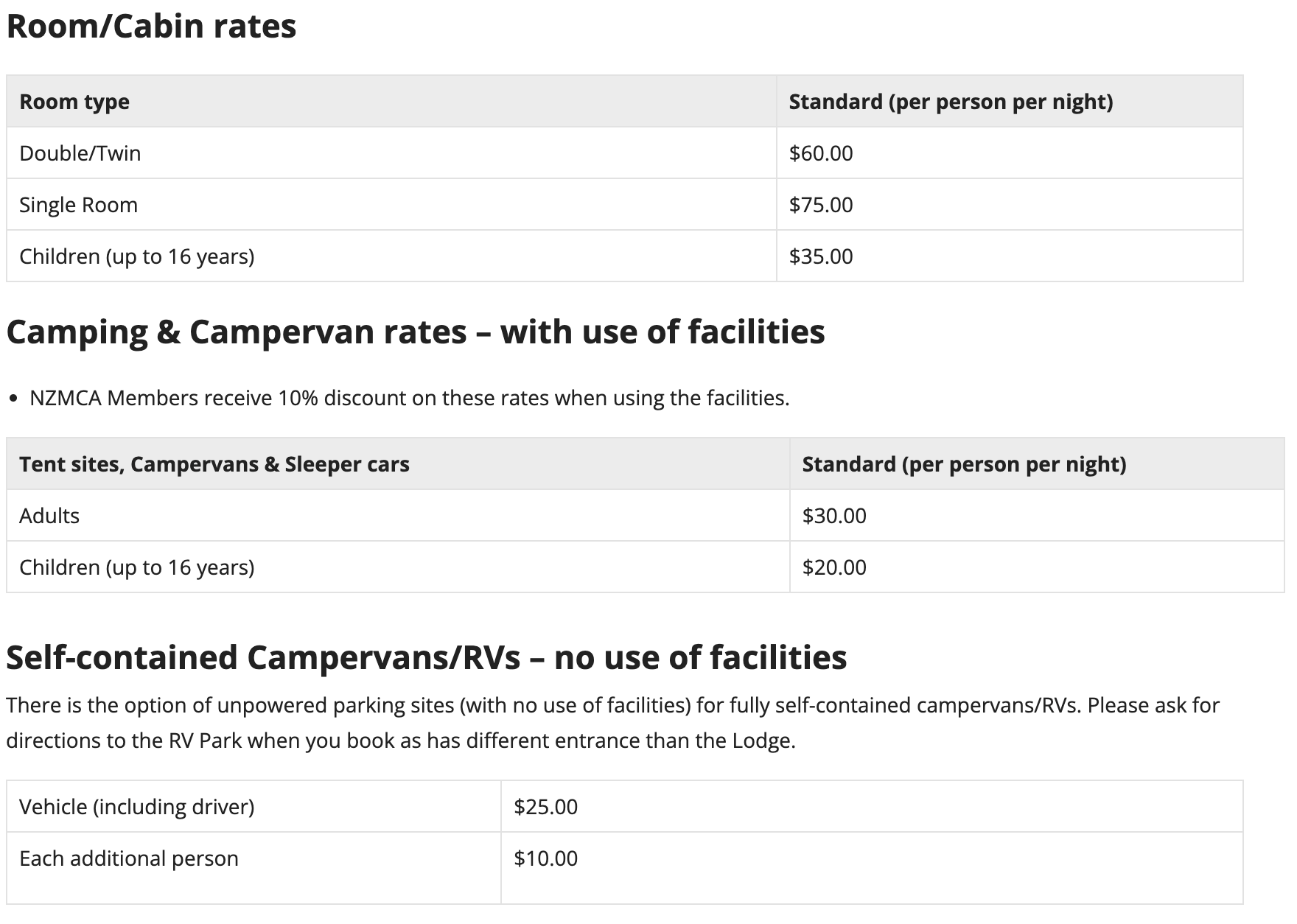
Task: Click the $60.00 Double/Twin price
Action: coord(821,153)
